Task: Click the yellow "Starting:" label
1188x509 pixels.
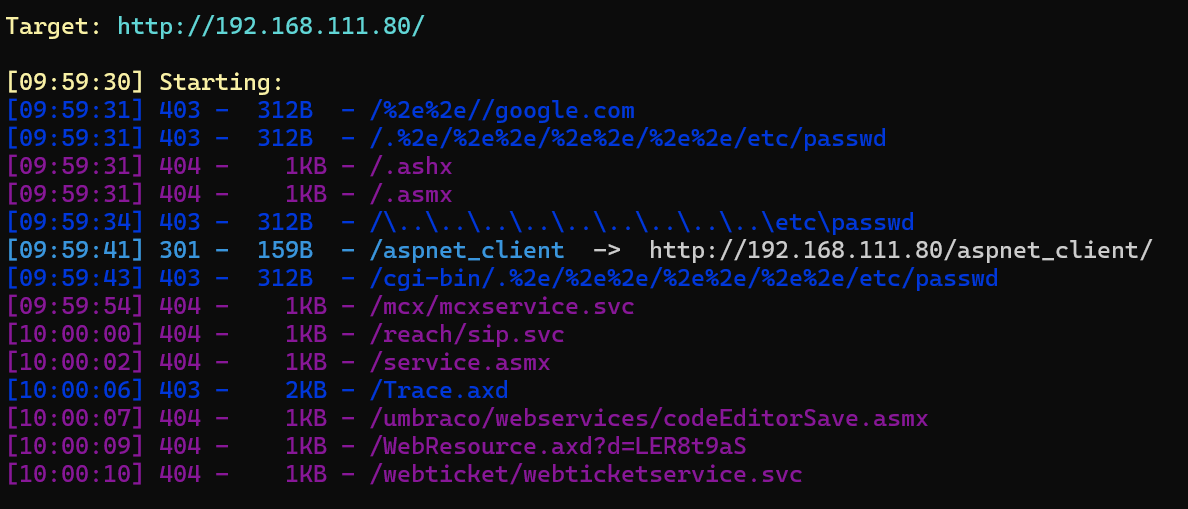Action: (221, 82)
